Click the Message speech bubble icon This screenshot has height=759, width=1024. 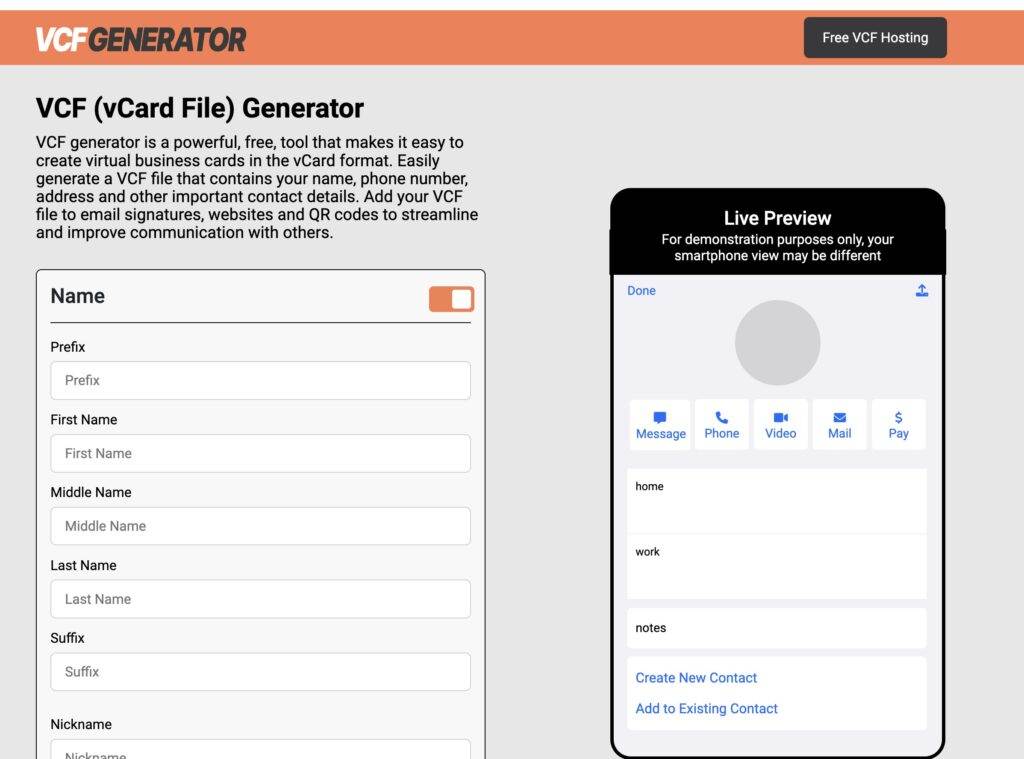(x=660, y=417)
